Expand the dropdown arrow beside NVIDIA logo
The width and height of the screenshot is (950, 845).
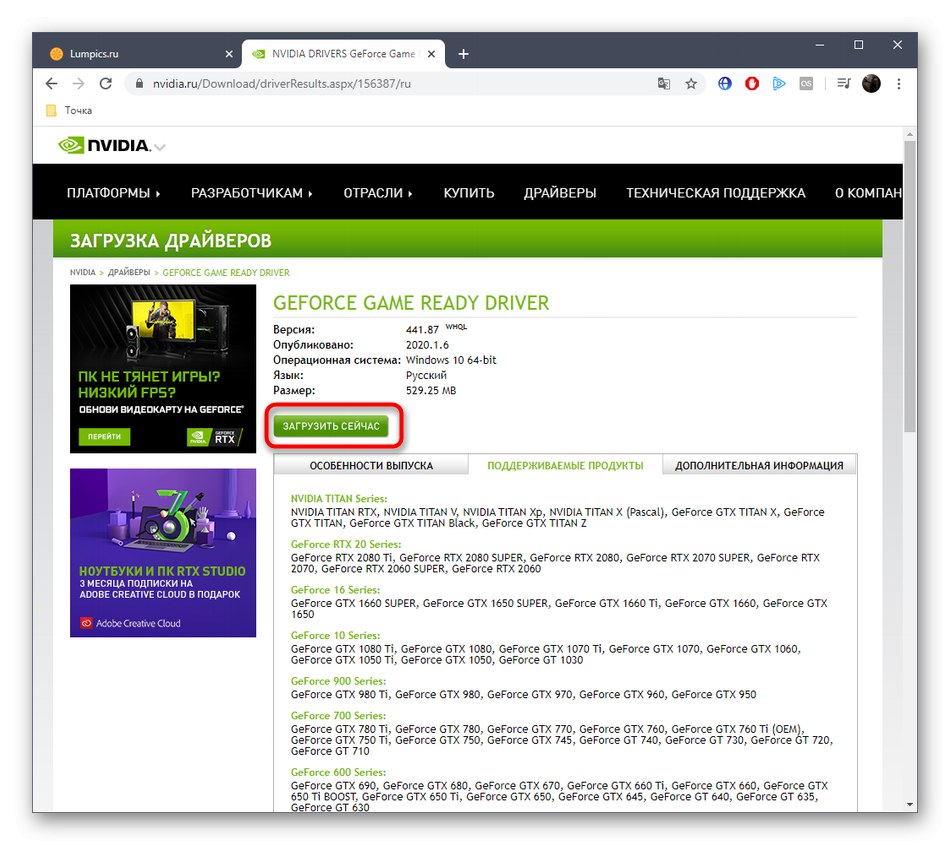pyautogui.click(x=160, y=147)
